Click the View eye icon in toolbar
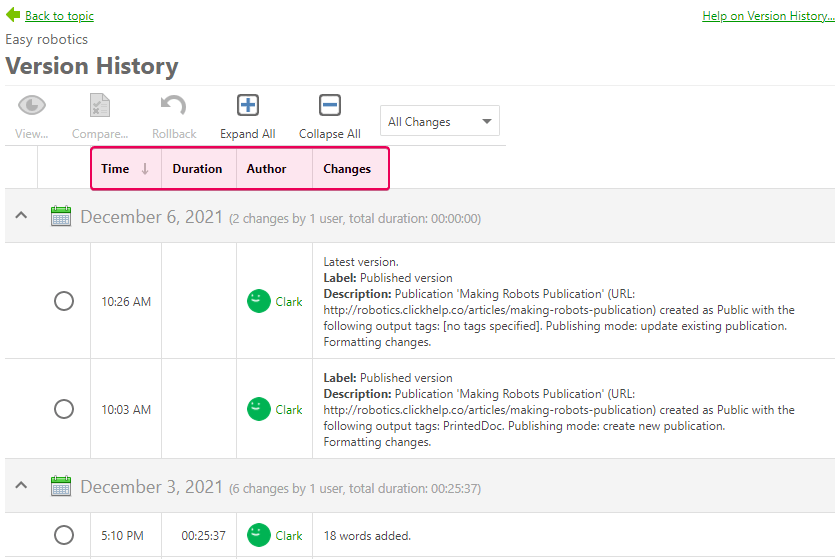Screen dimensions: 840x559 [32, 105]
